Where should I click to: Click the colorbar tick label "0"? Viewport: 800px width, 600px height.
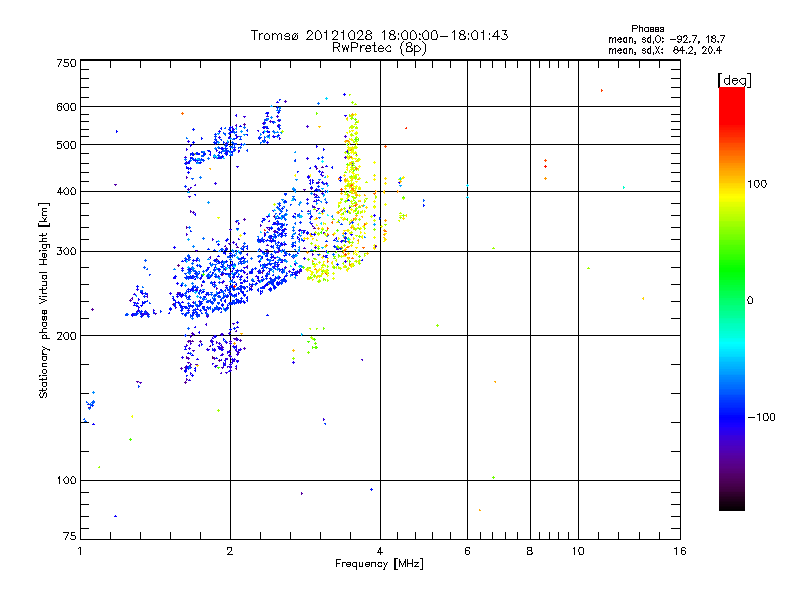click(x=750, y=301)
